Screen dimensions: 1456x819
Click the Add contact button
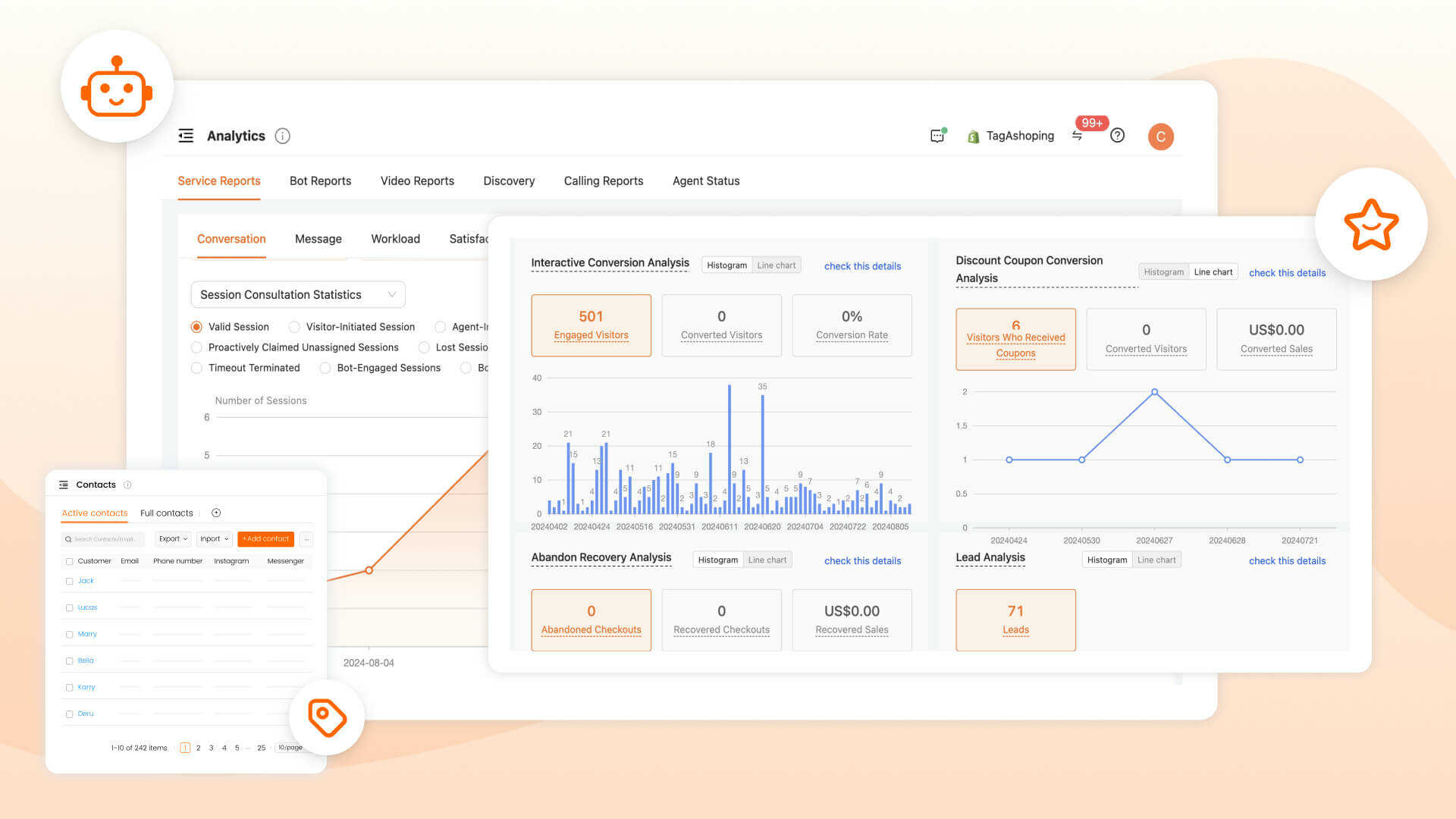coord(265,538)
